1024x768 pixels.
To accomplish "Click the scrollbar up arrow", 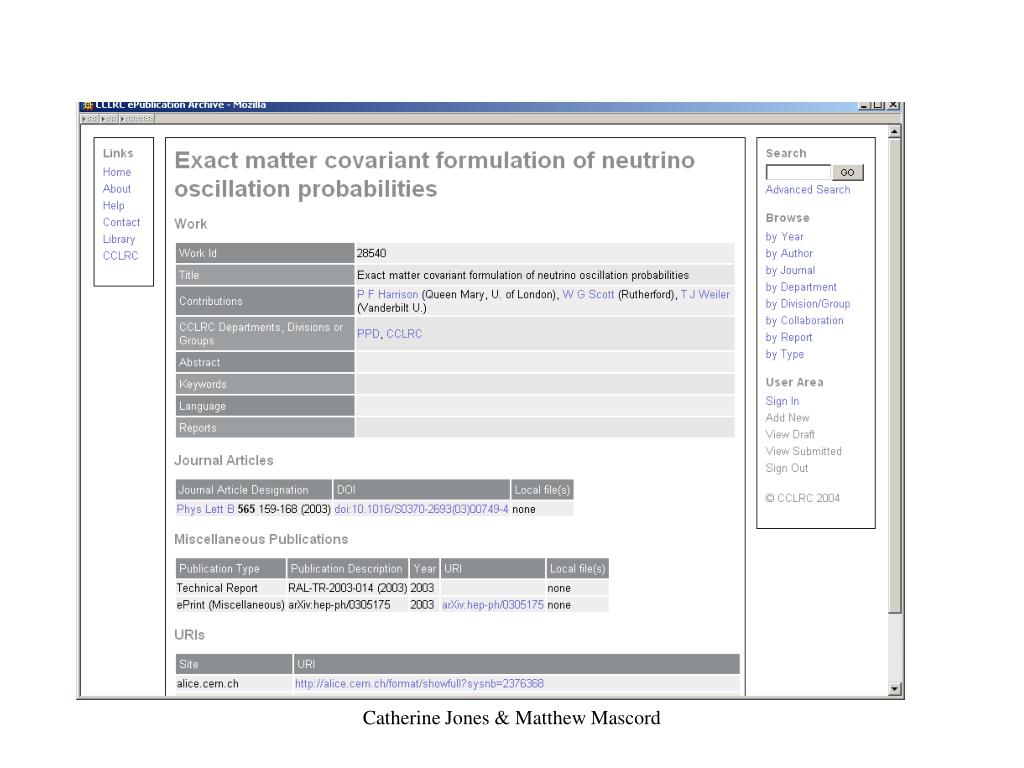I will point(894,131).
